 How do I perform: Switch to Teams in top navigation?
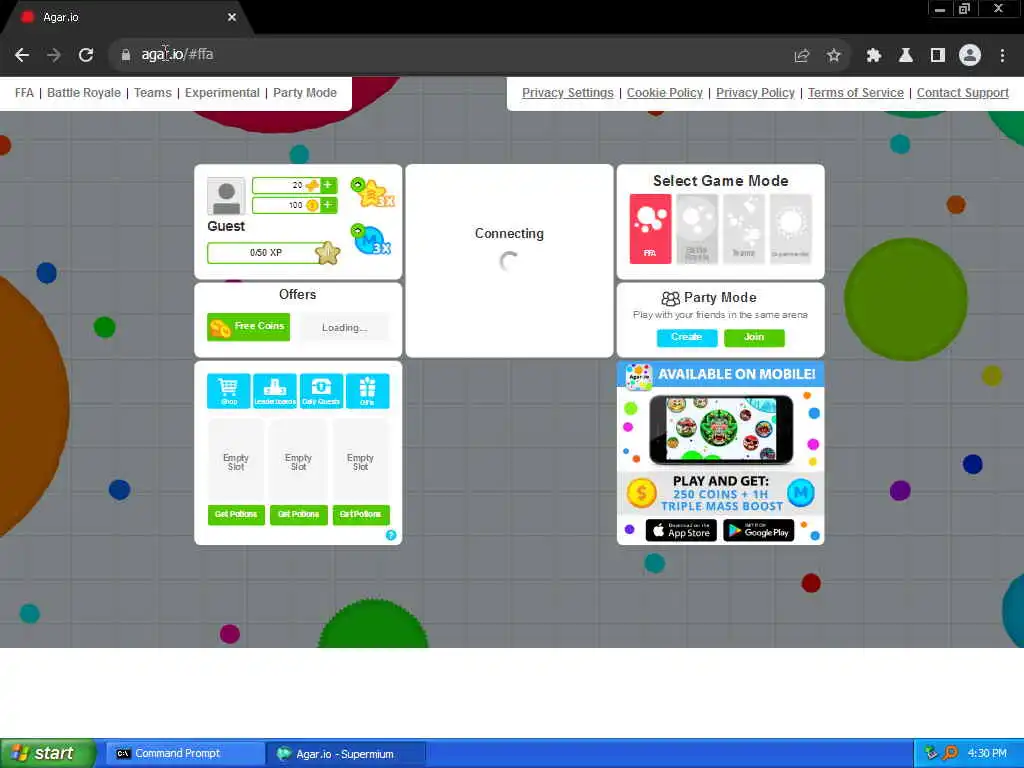[153, 93]
